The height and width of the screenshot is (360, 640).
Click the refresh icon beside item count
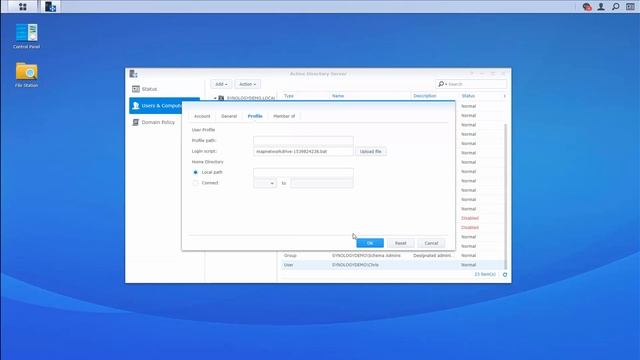click(505, 275)
